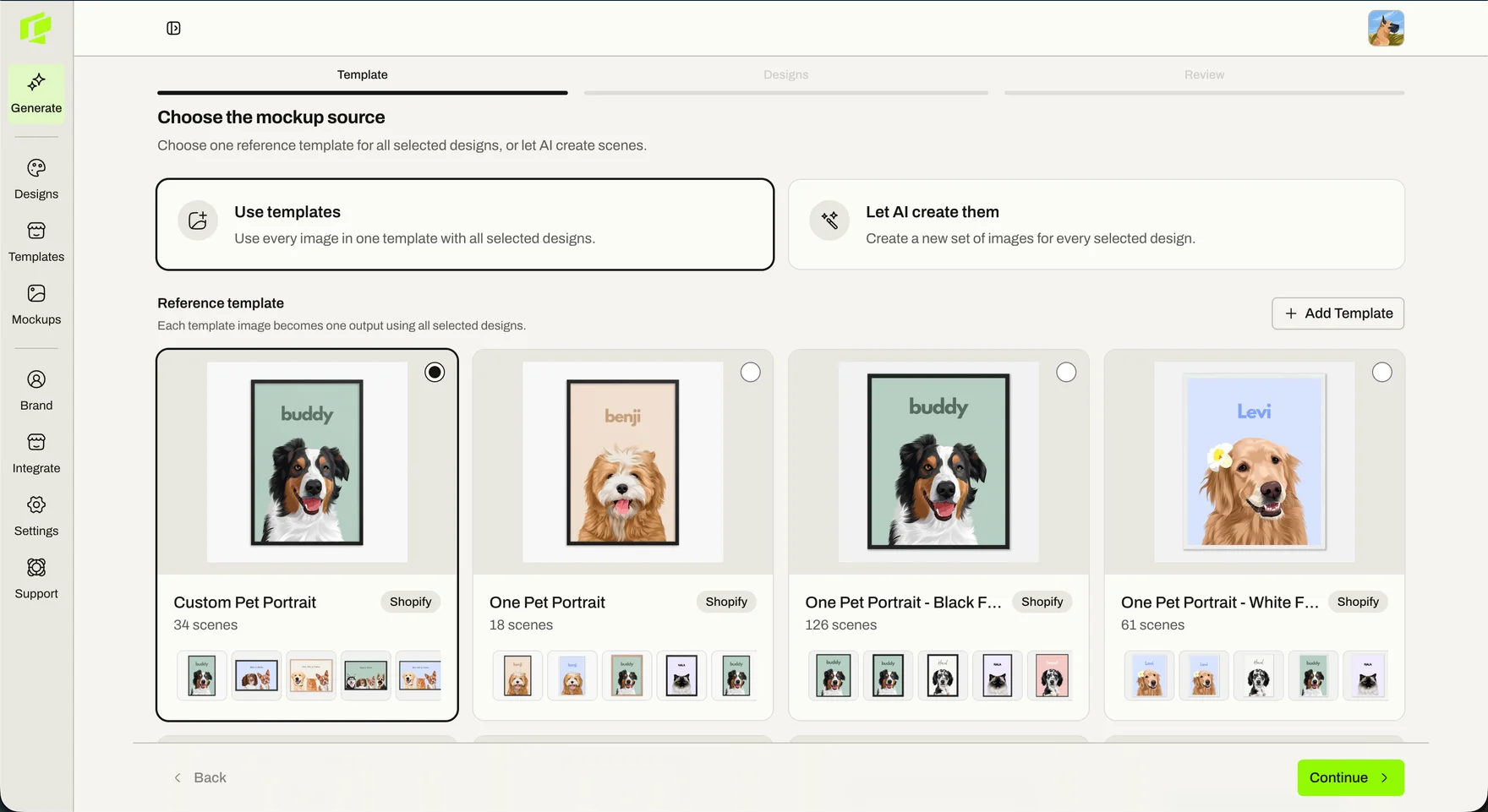Click Shopify badge on White Frame template
Image resolution: width=1488 pixels, height=812 pixels.
1358,602
